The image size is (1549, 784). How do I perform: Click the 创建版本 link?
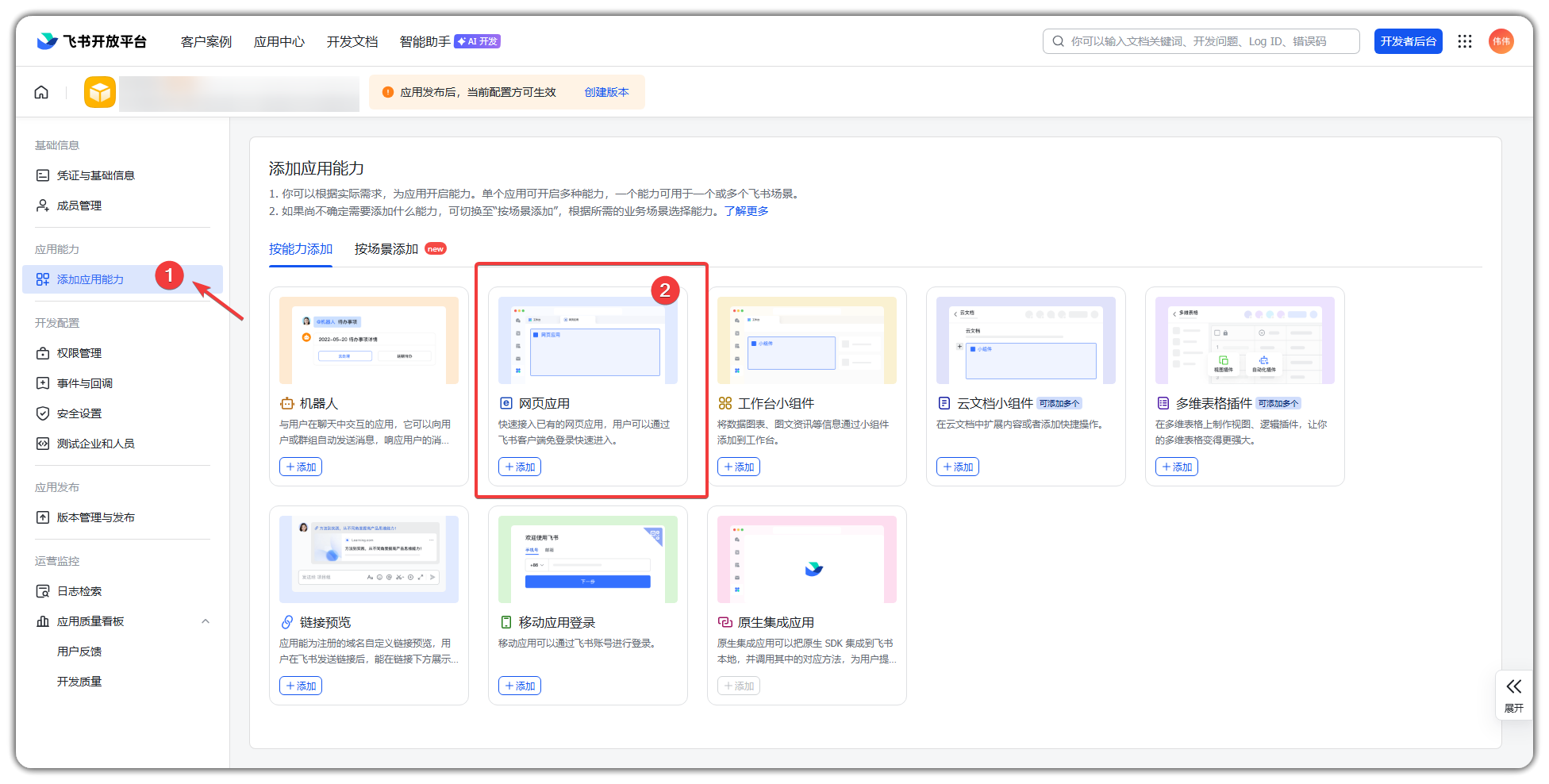[606, 93]
